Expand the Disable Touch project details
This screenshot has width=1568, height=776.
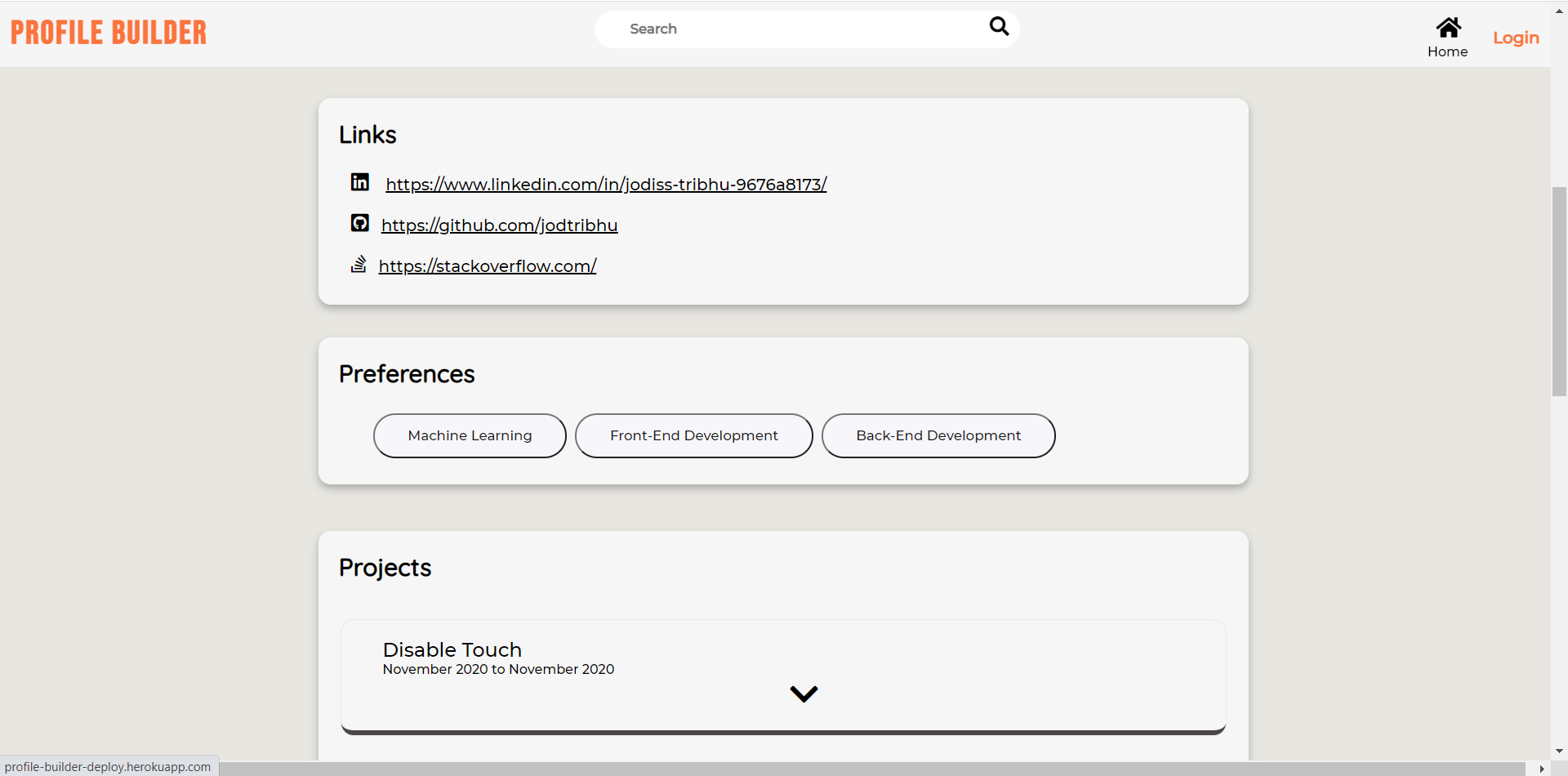click(804, 693)
